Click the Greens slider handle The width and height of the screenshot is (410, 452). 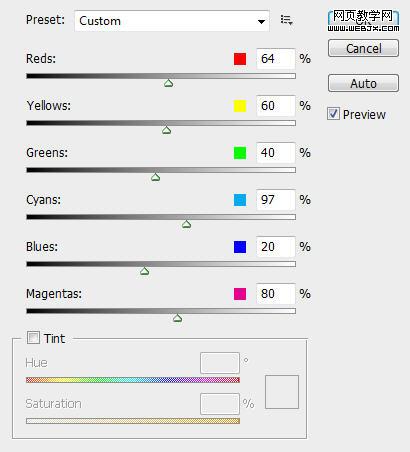[x=155, y=177]
